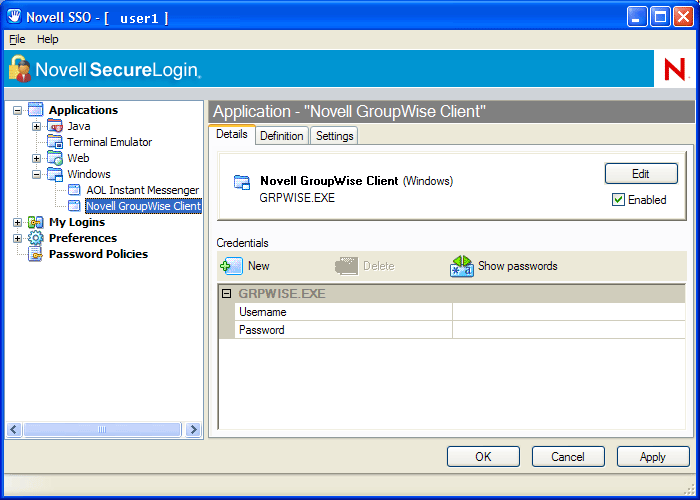The height and width of the screenshot is (500, 700).
Task: Click the Password row label
Action: click(x=262, y=330)
